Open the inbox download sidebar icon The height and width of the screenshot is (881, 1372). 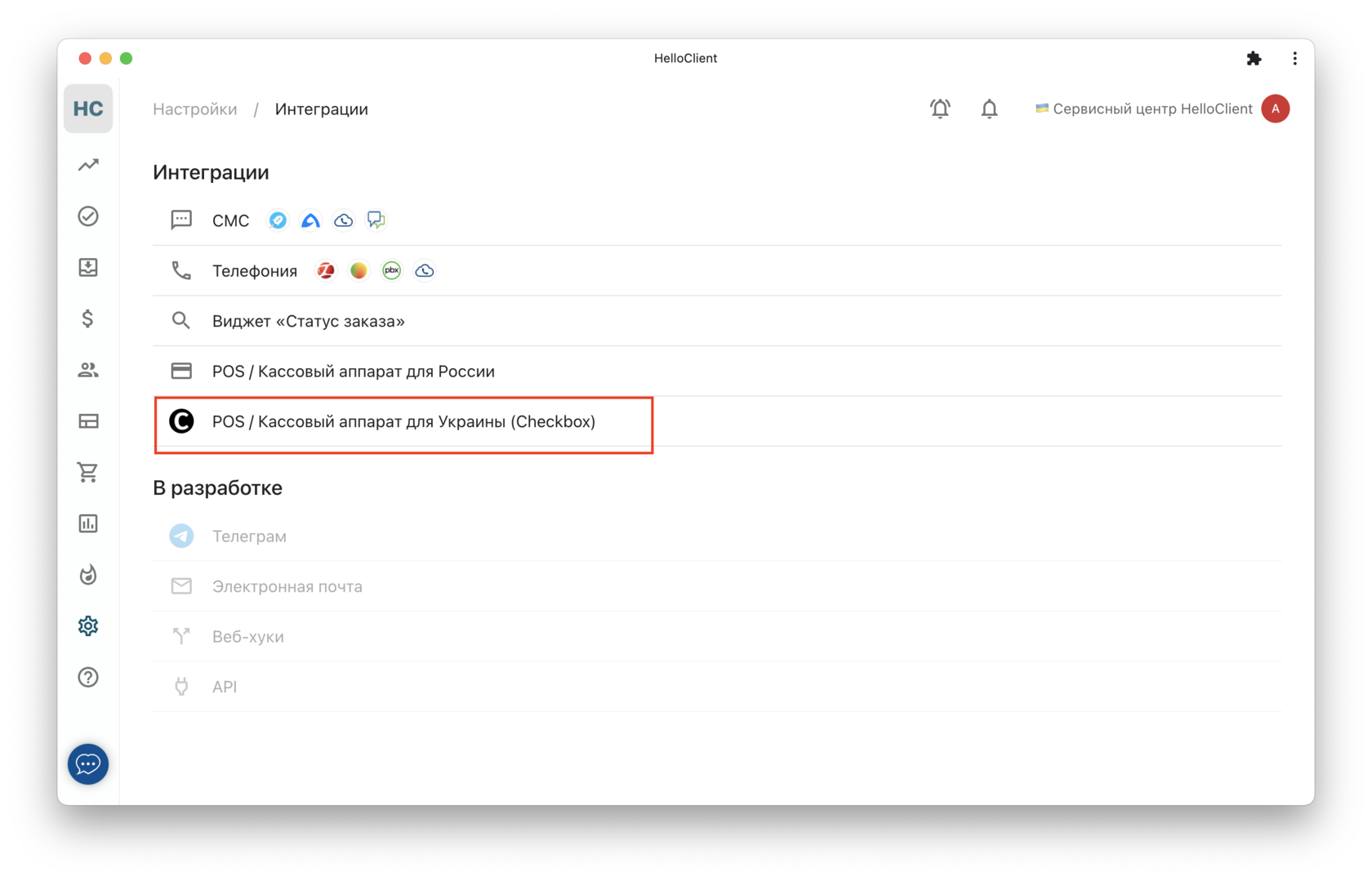click(x=88, y=267)
